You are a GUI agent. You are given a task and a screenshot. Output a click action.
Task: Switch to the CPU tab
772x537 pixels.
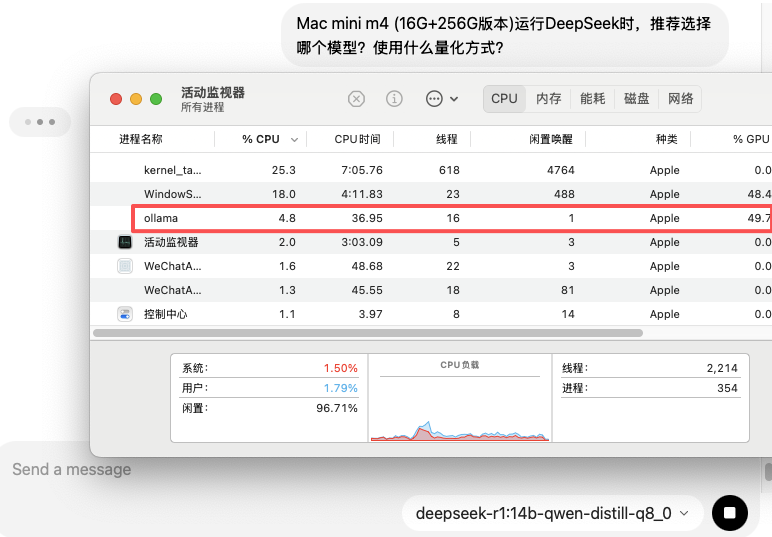(504, 99)
